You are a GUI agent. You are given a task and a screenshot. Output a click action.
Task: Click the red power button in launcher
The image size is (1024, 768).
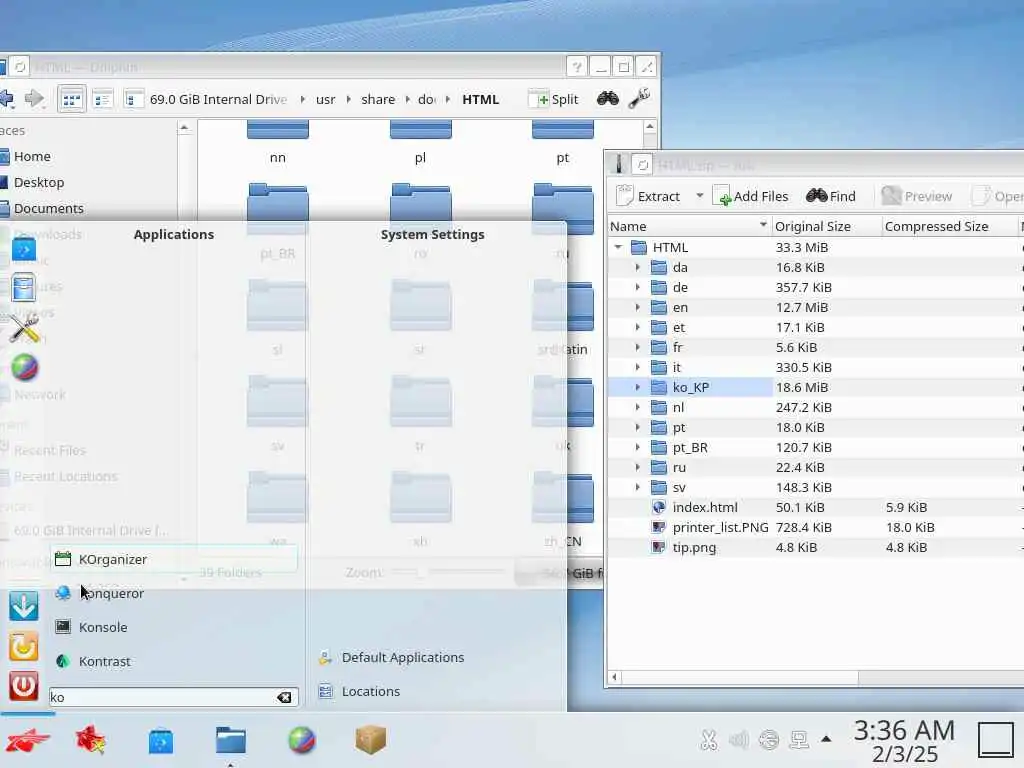click(x=24, y=686)
